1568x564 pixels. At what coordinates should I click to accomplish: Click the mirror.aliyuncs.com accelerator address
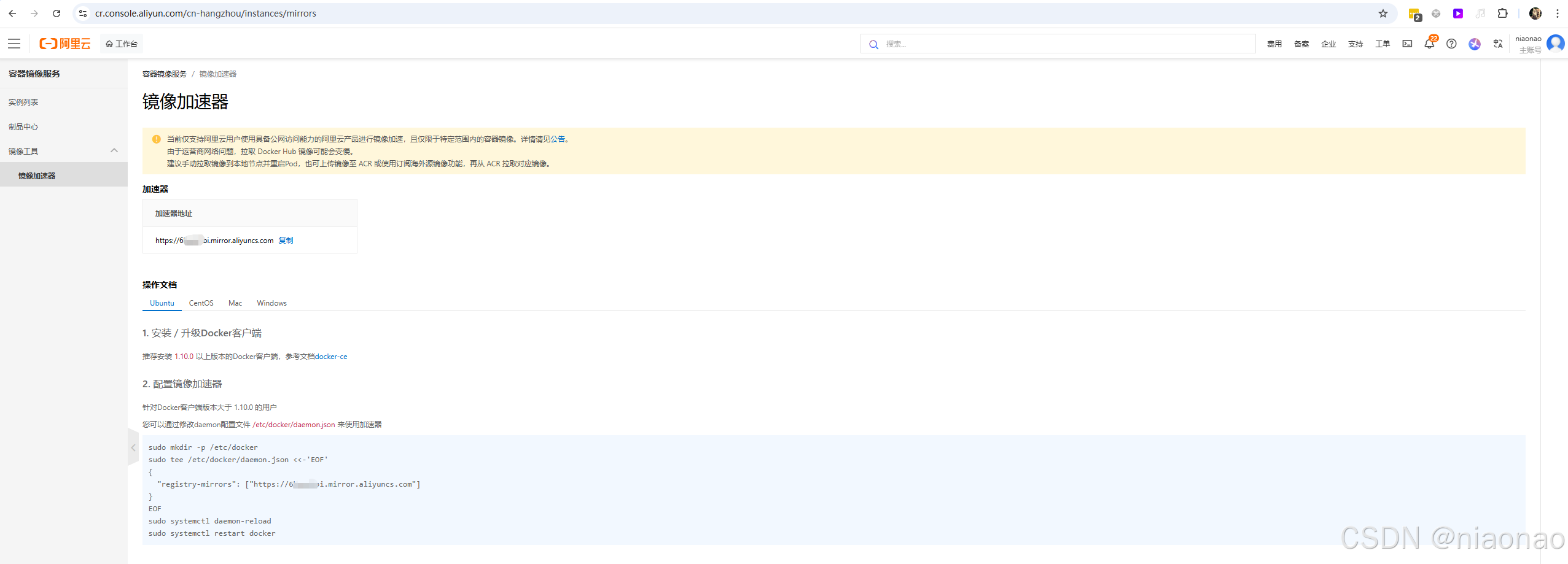pyautogui.click(x=214, y=241)
